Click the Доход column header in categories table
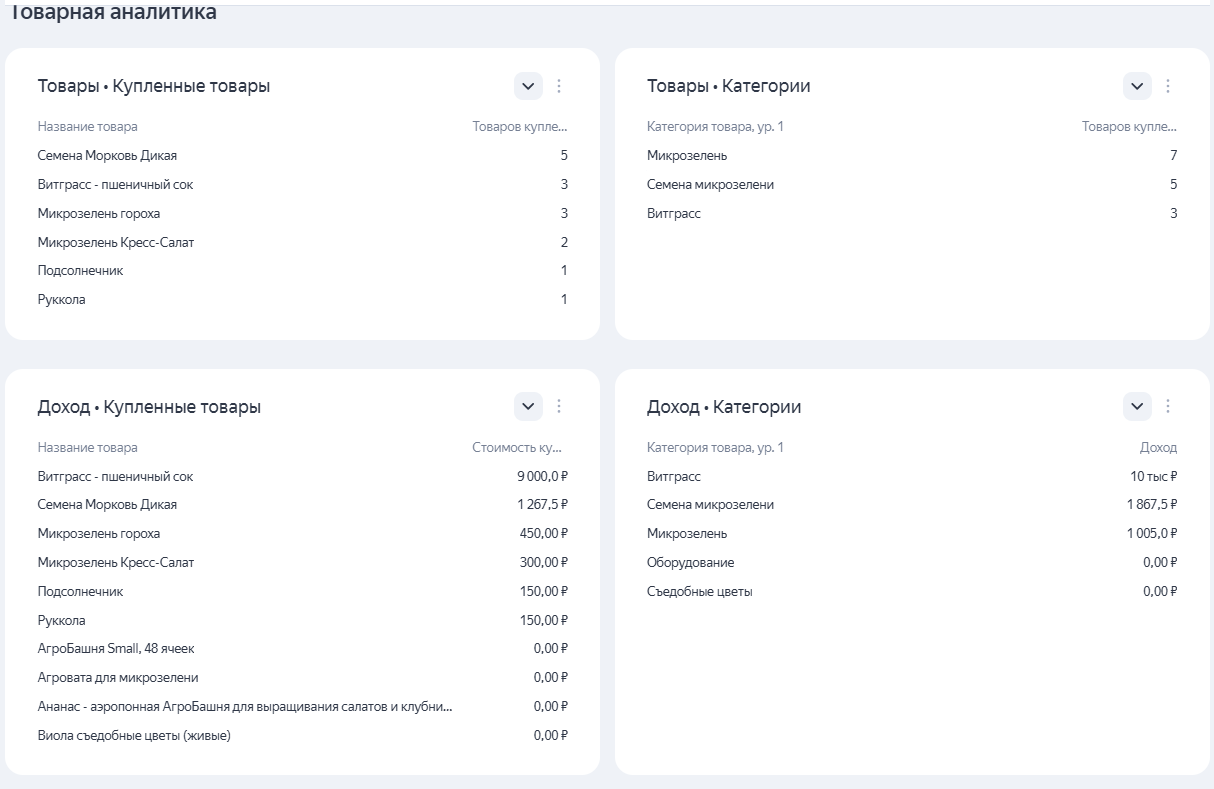This screenshot has height=789, width=1214. (1158, 447)
